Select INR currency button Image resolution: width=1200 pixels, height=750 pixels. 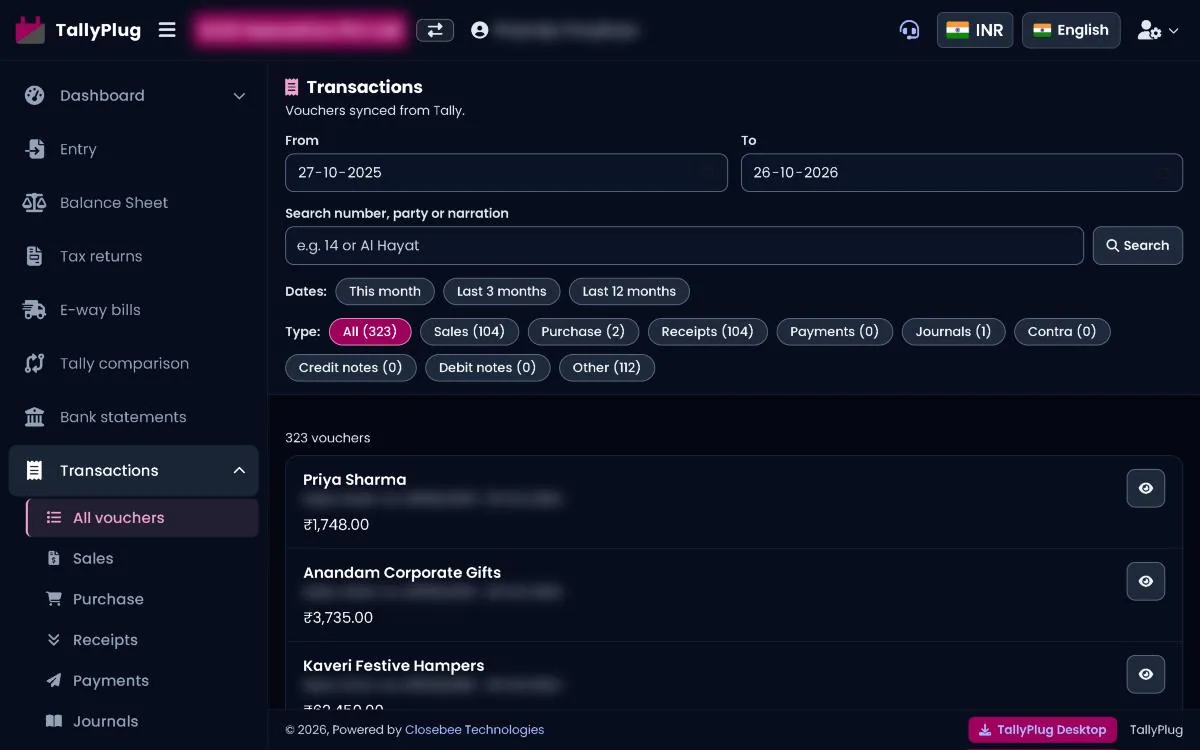[x=975, y=30]
